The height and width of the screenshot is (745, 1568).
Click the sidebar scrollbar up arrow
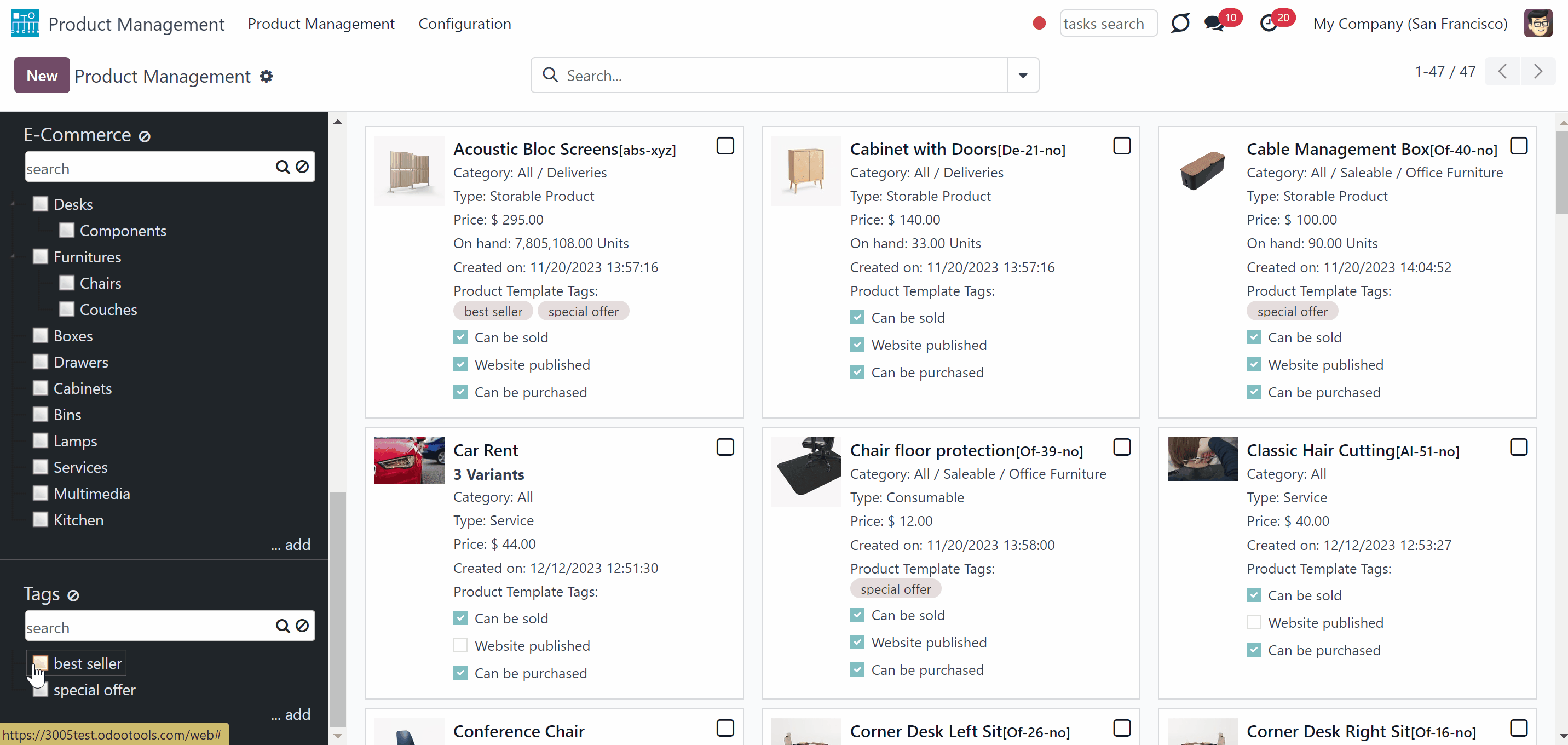(338, 122)
